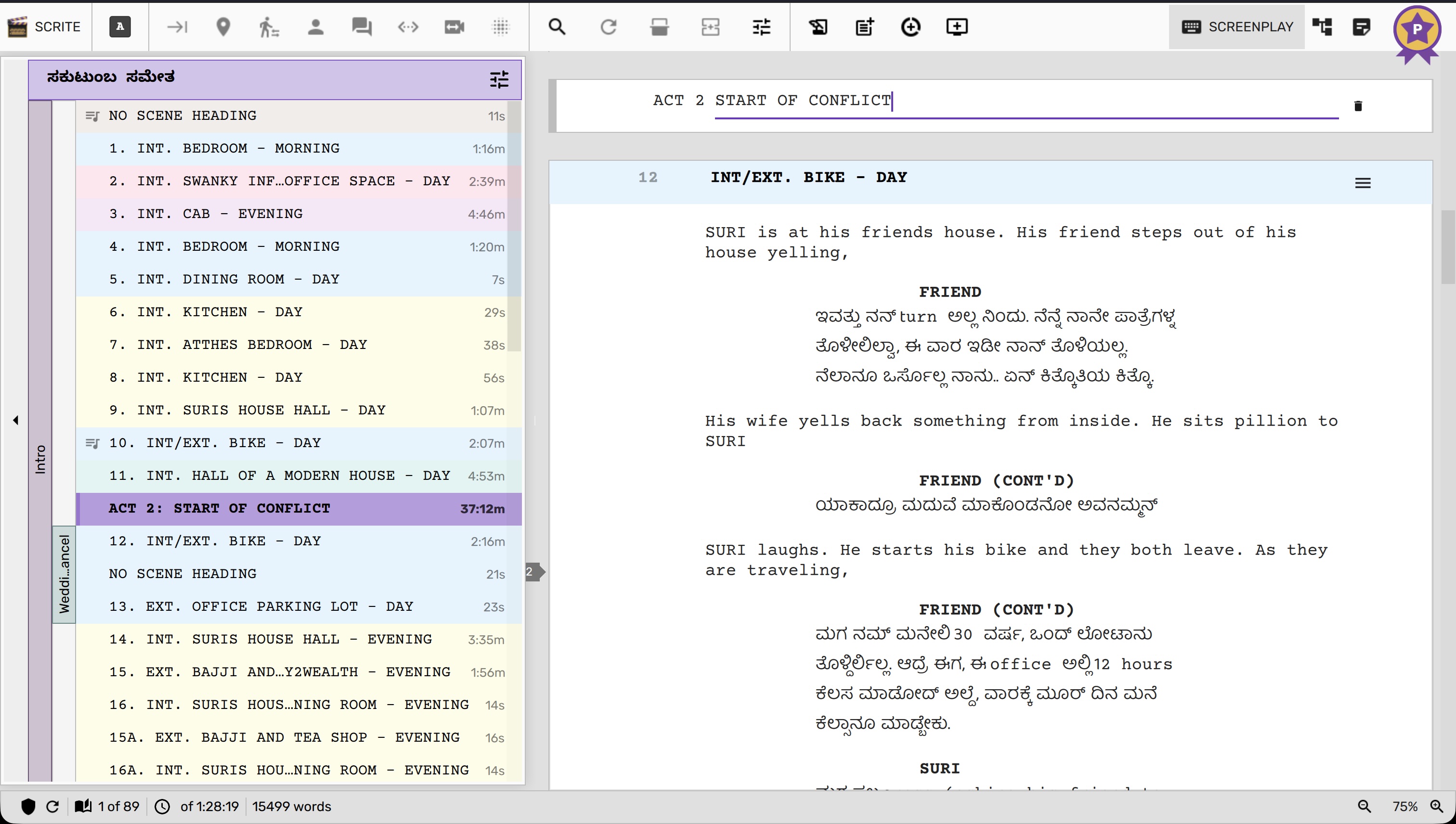This screenshot has height=824, width=1456.
Task: Toggle the clock time display icon
Action: [x=162, y=806]
